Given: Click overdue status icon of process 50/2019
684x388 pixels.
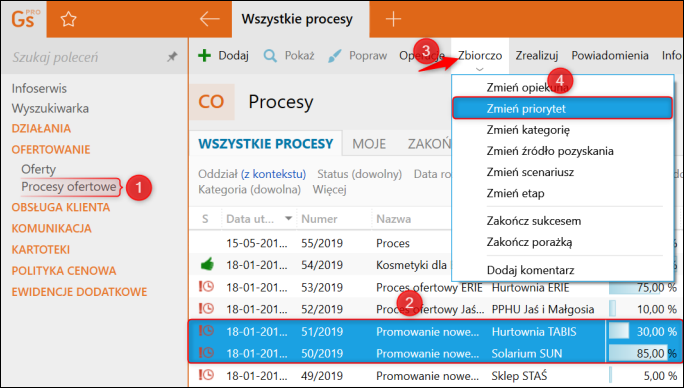Looking at the screenshot, I should pos(206,353).
